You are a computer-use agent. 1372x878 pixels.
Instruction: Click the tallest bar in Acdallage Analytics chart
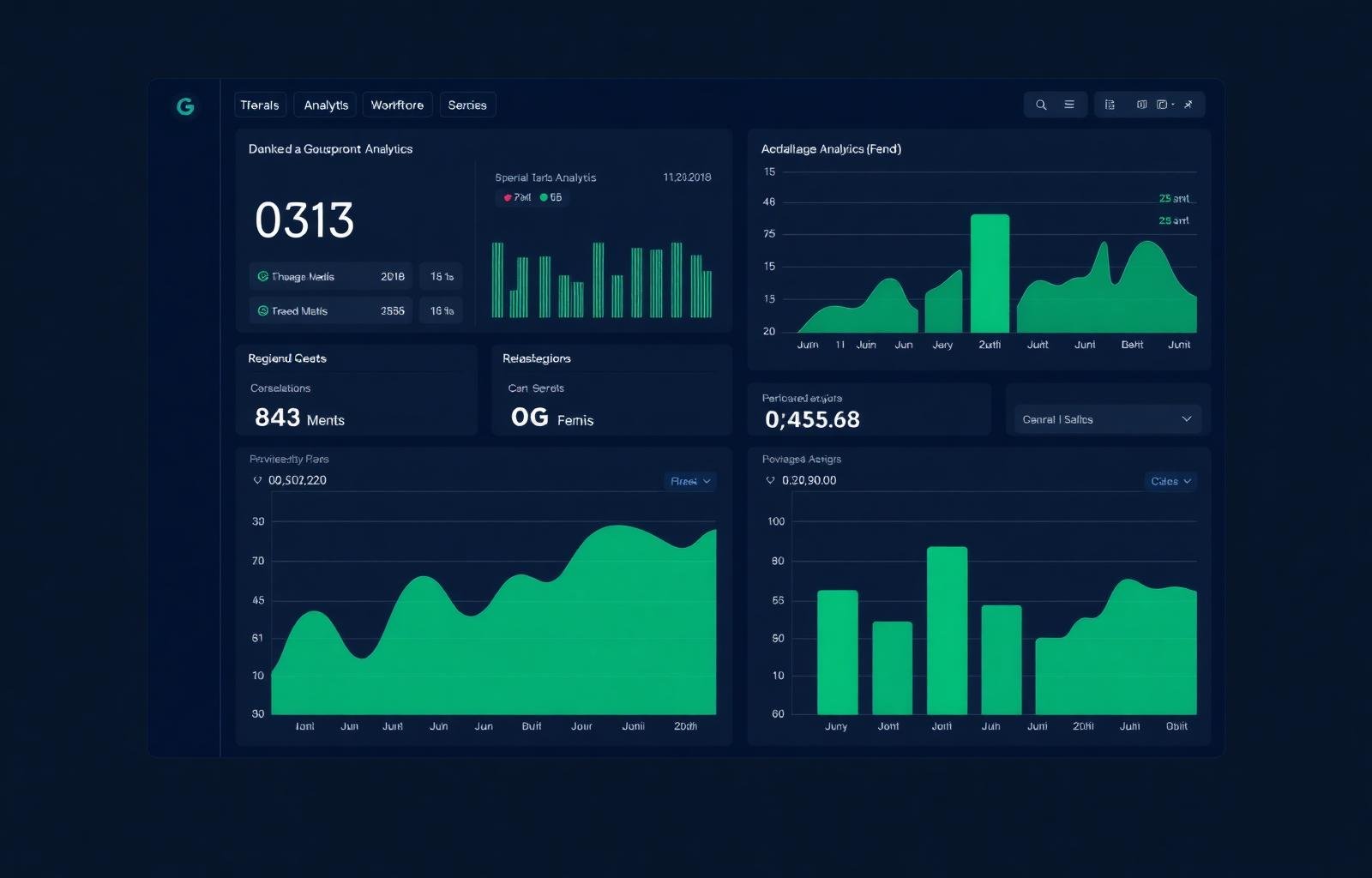tap(990, 274)
